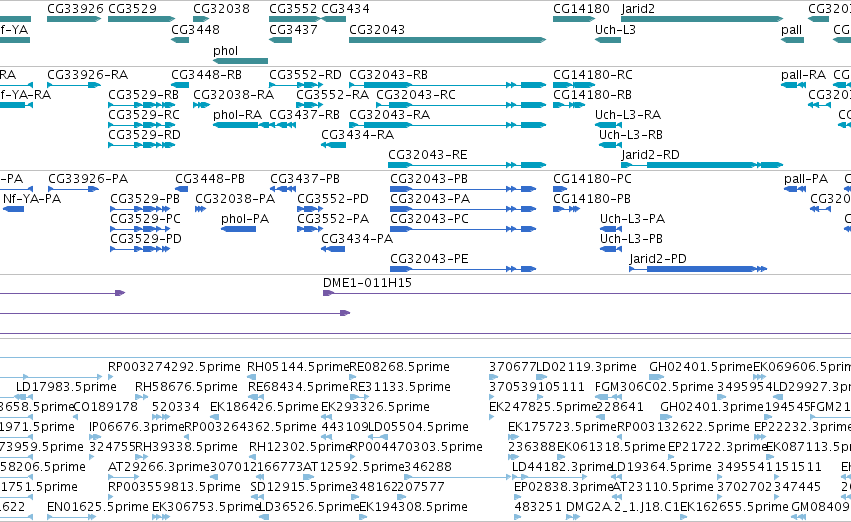The height and width of the screenshot is (522, 851).
Task: Select transcript CG3448-RB label
Action: click(207, 75)
